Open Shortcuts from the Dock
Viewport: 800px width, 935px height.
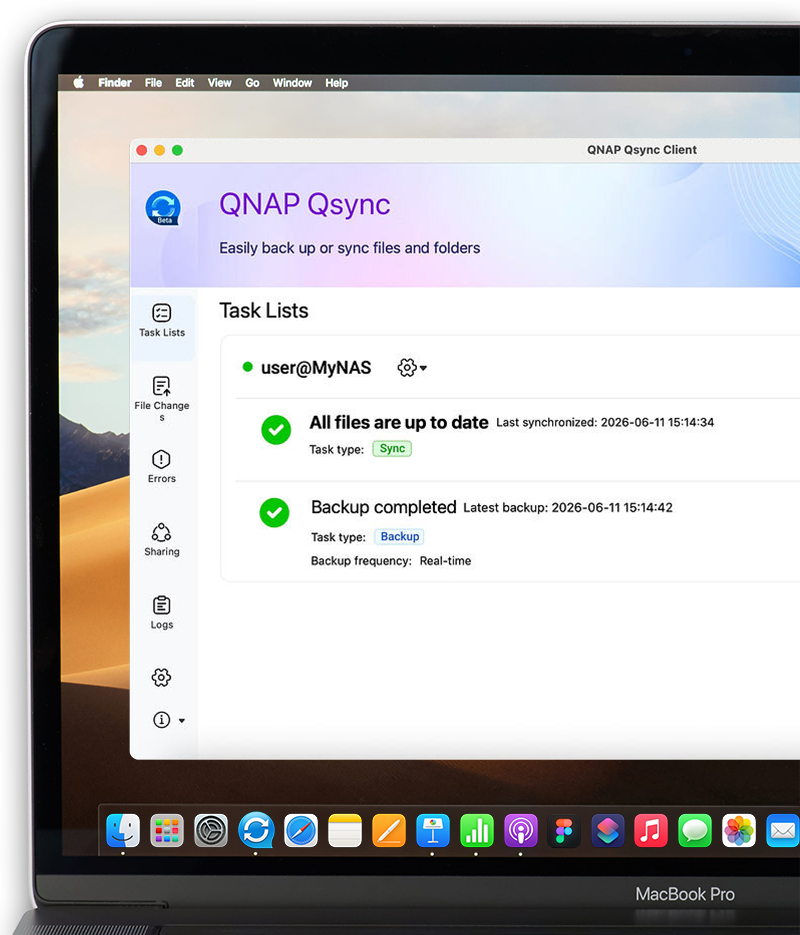coord(607,830)
